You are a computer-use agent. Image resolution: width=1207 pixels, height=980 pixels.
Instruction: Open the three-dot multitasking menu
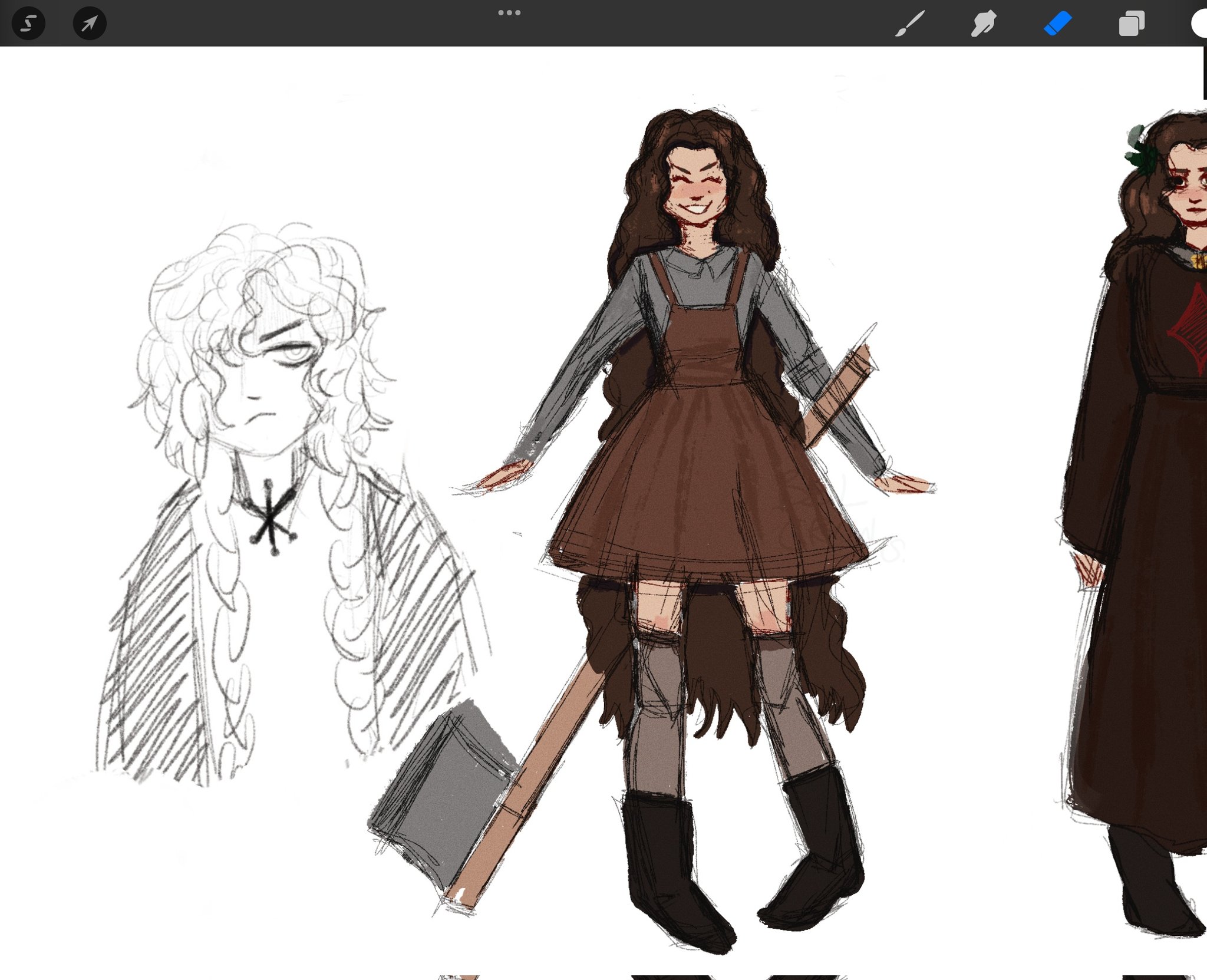[509, 13]
